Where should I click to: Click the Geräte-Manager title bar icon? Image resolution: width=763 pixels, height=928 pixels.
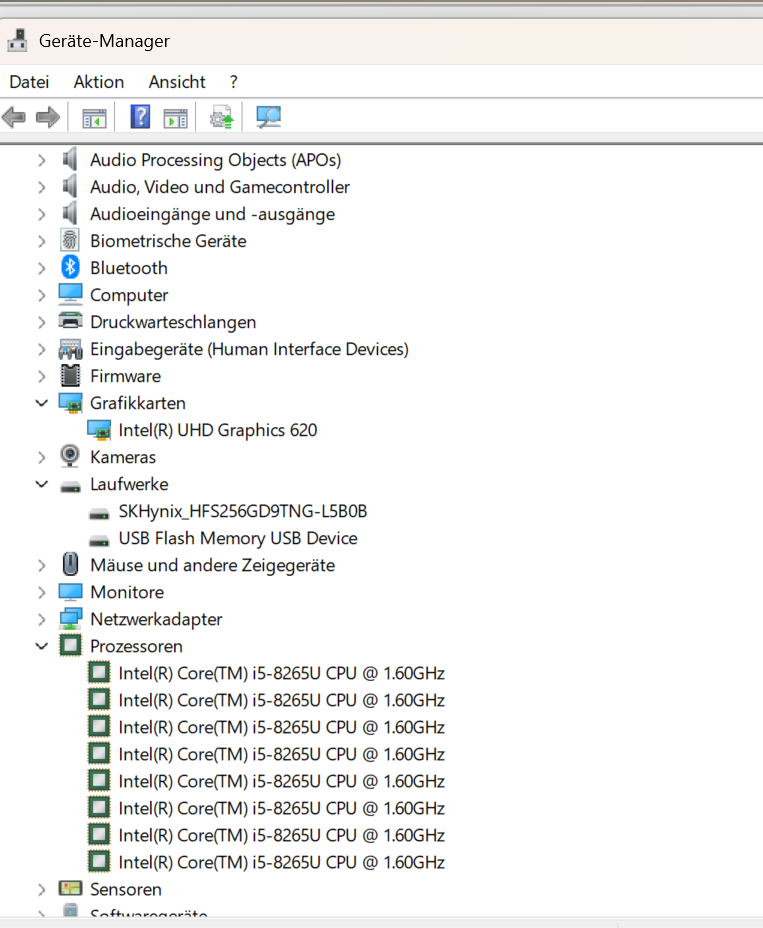[18, 40]
